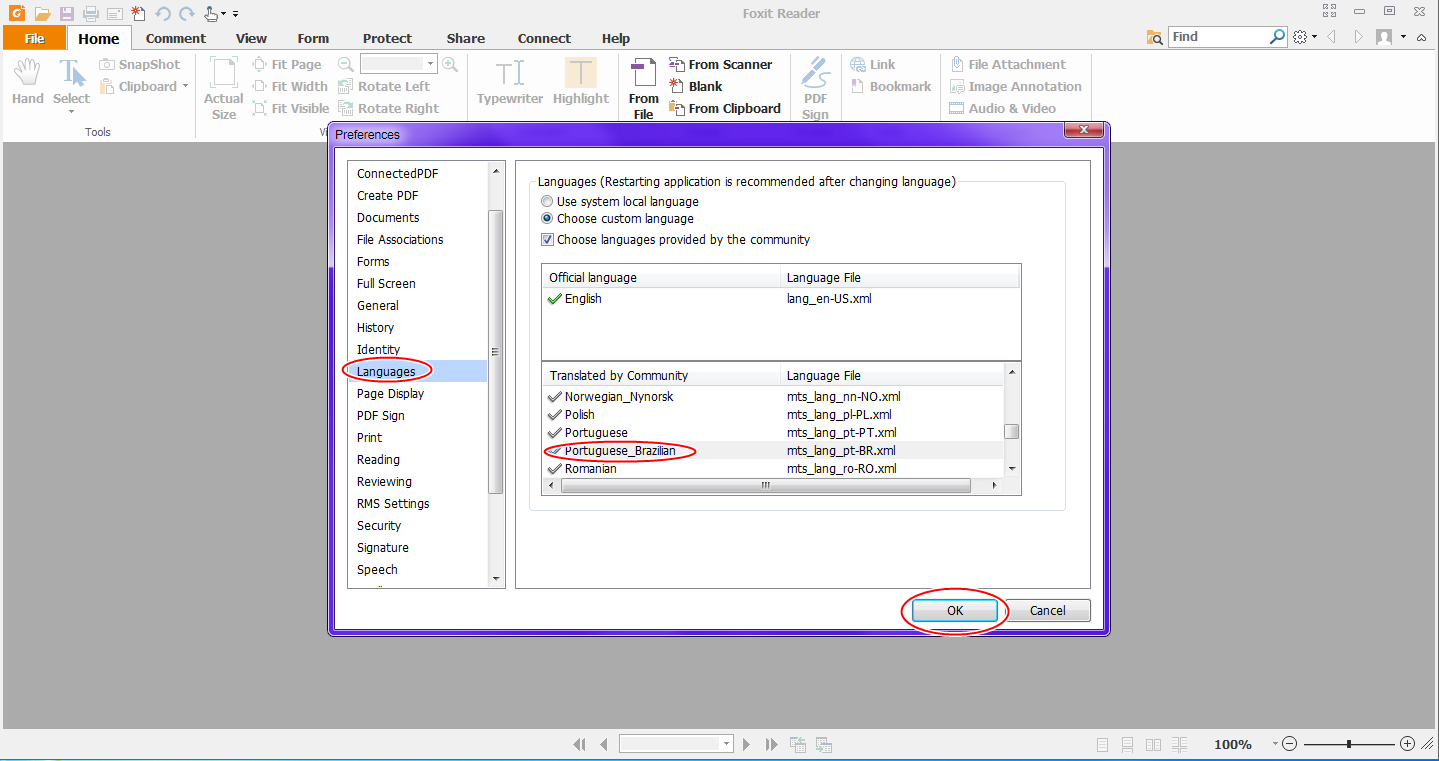Click the SnapShot camera tool
1439x761 pixels.
140,64
